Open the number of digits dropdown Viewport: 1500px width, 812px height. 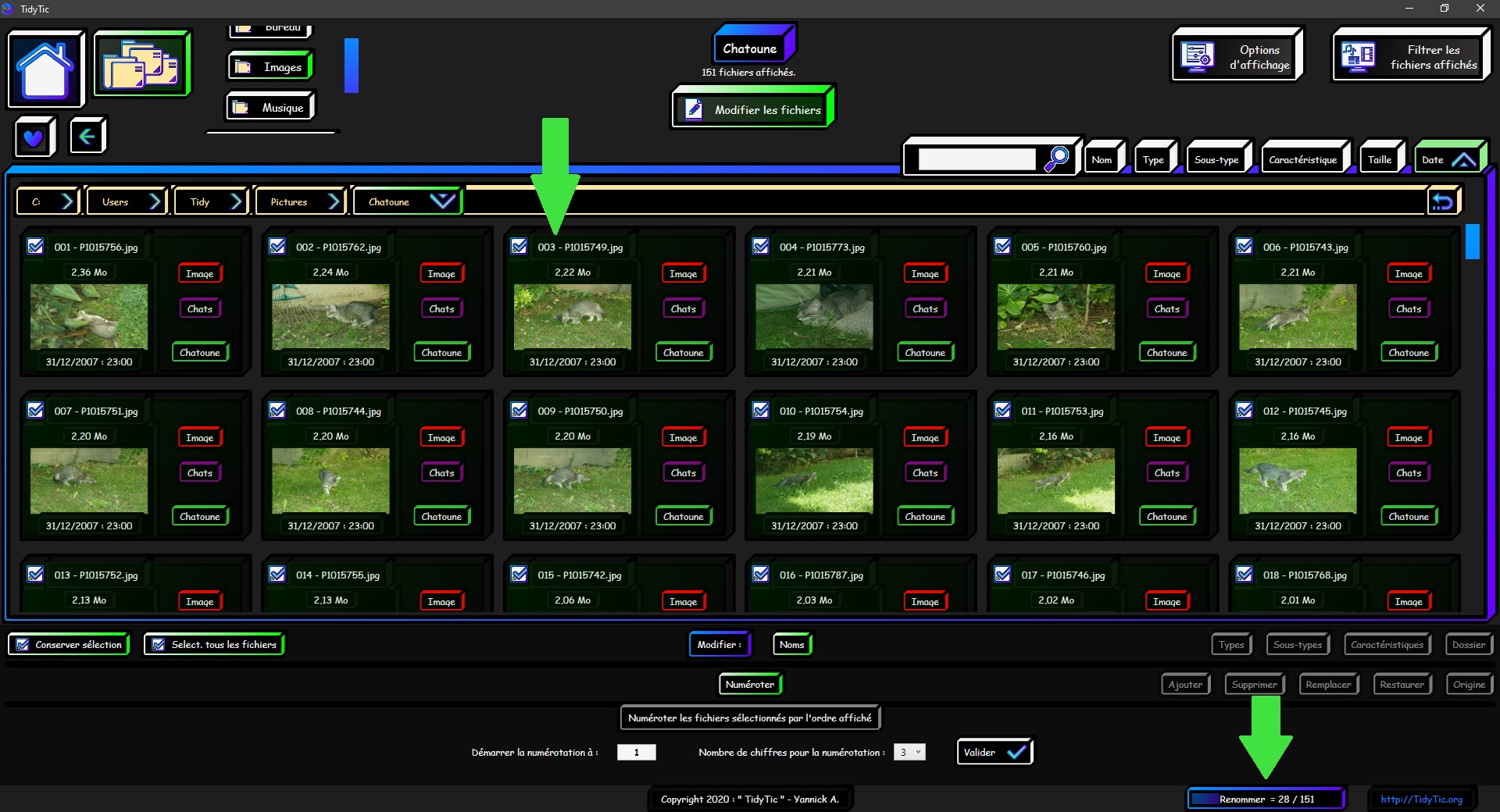(909, 752)
